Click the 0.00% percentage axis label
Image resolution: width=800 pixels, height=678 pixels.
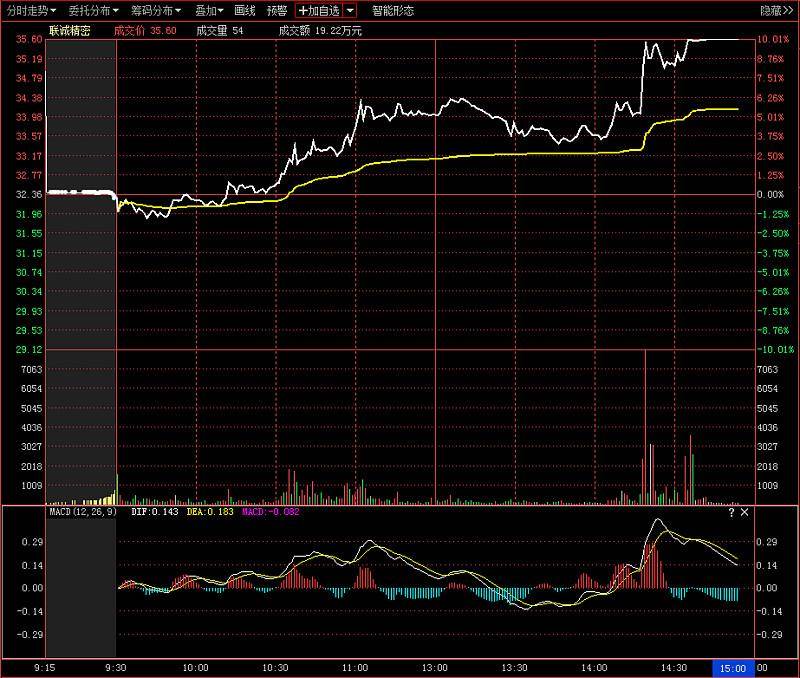click(770, 194)
